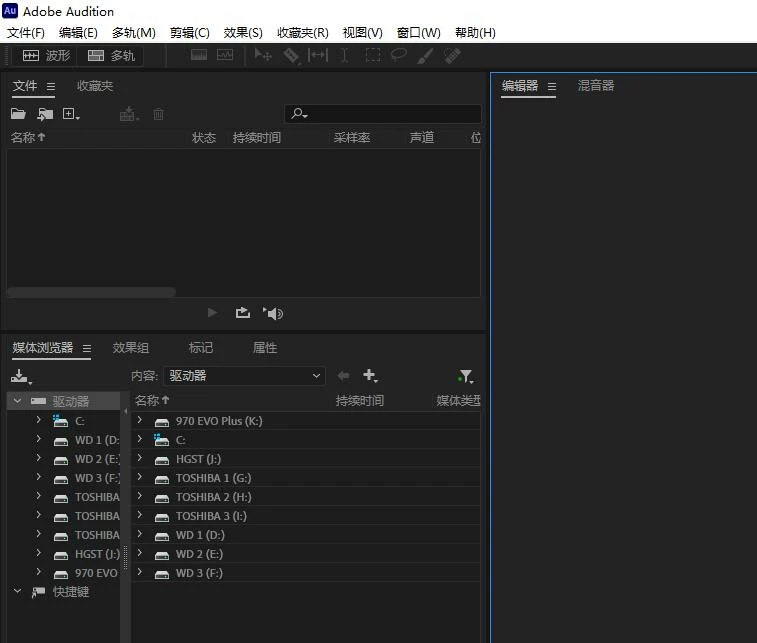The height and width of the screenshot is (643, 757).
Task: Select TOSHIBA 2 (H:) drive row
Action: [306, 497]
